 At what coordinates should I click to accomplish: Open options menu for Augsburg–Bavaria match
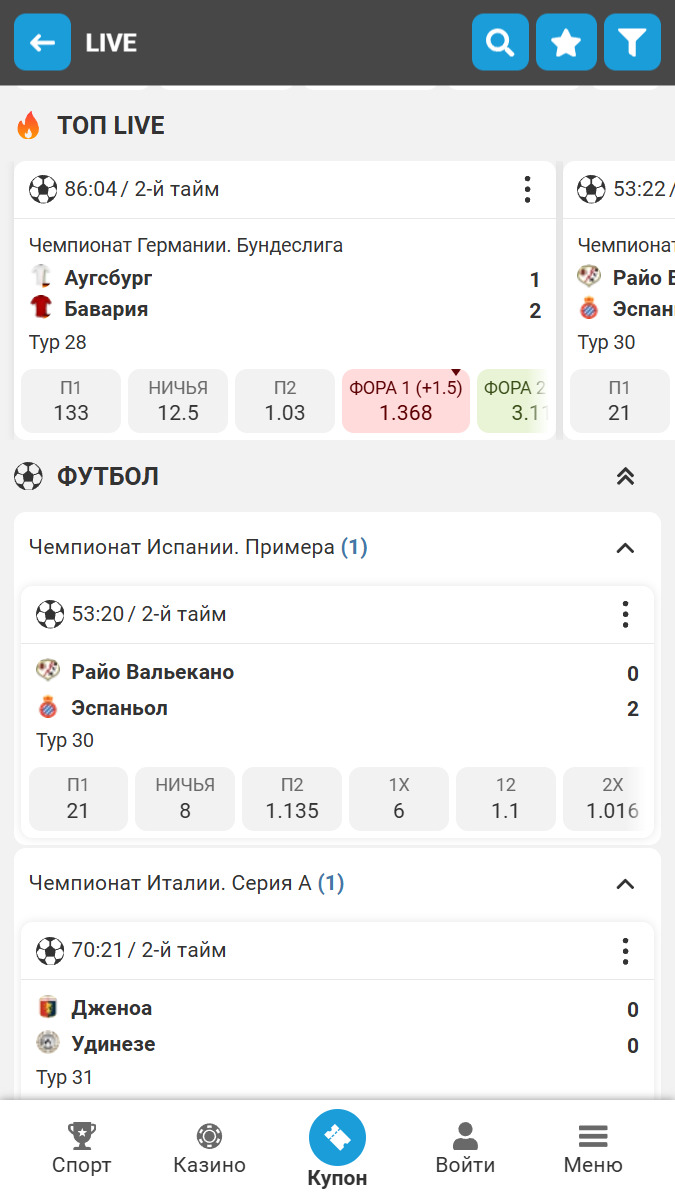[527, 189]
